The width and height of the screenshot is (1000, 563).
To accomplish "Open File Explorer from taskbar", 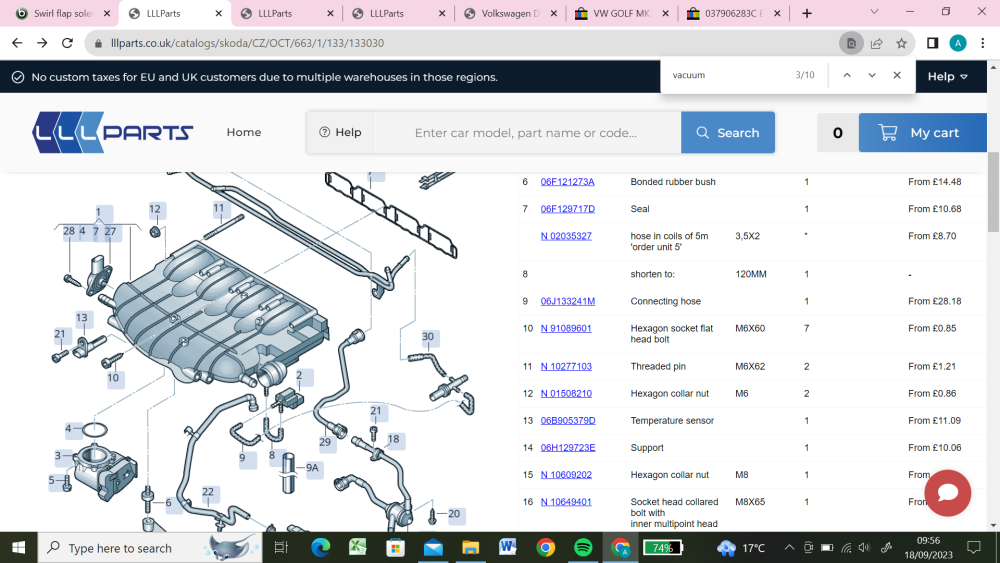I will [x=471, y=548].
